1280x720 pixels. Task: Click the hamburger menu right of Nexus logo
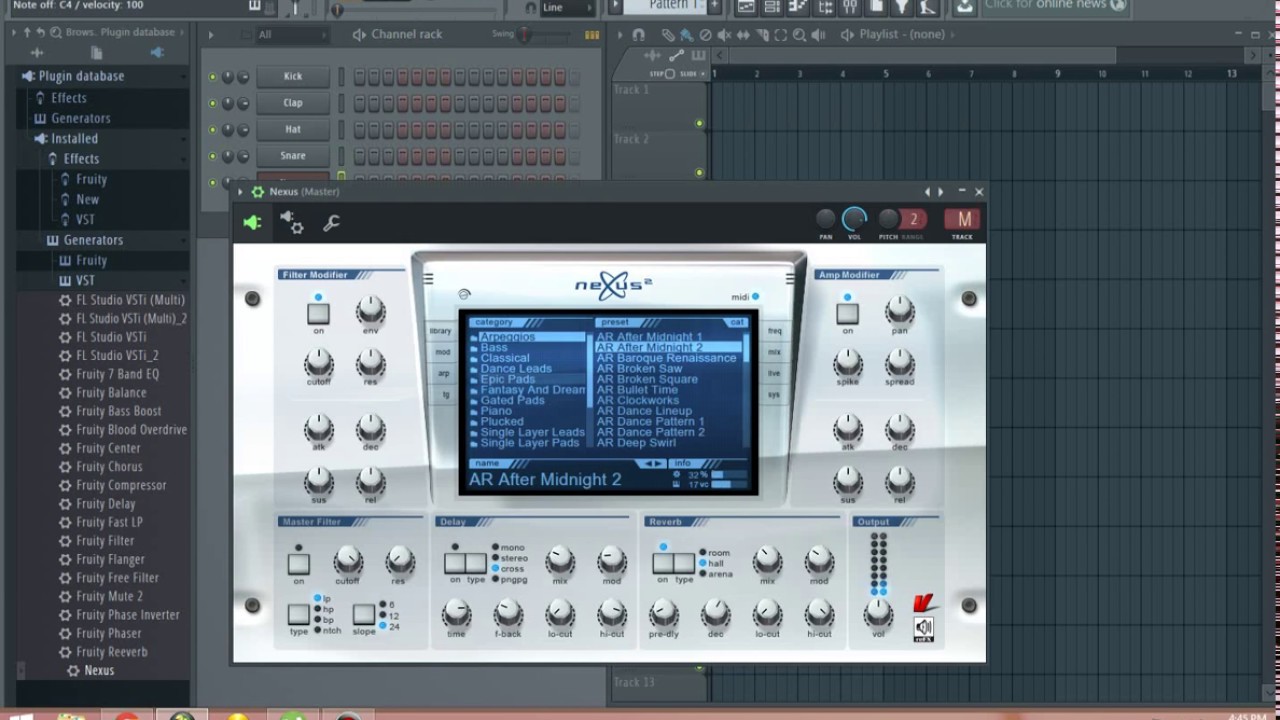pos(790,279)
